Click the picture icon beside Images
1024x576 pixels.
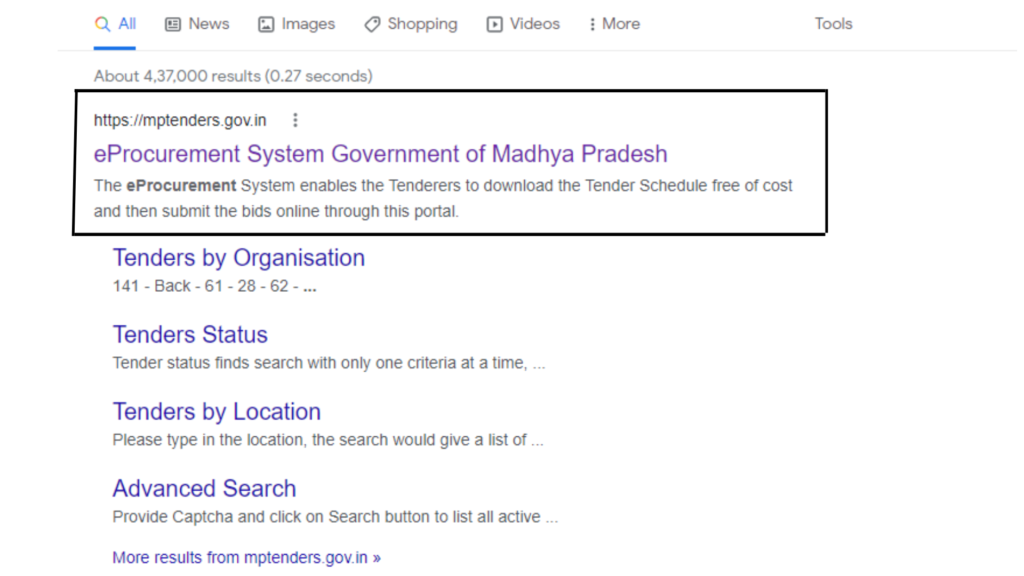(x=266, y=24)
